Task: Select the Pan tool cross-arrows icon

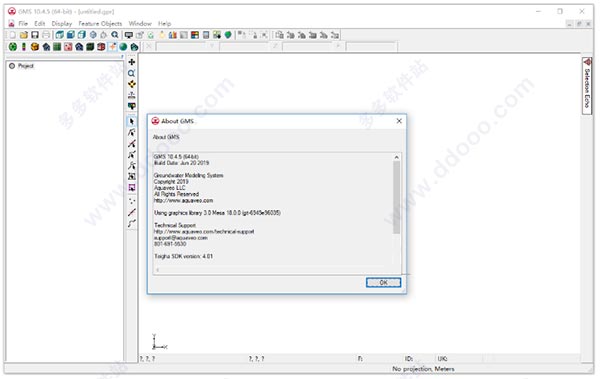Action: [132, 62]
